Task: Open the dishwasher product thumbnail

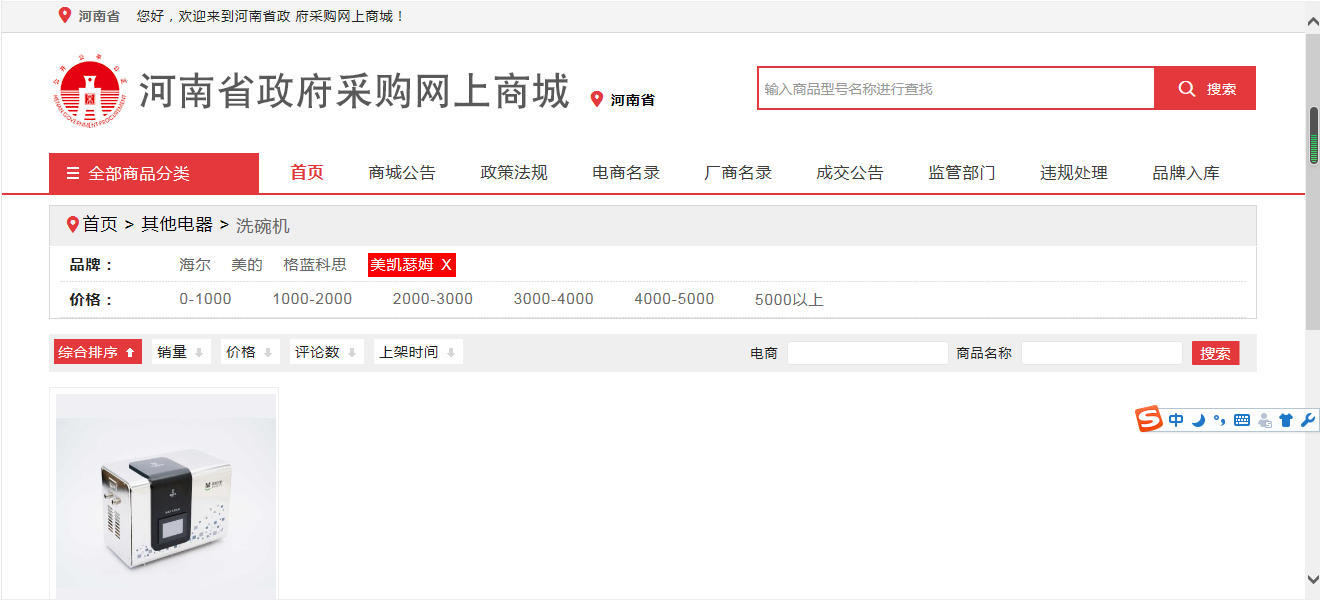Action: pyautogui.click(x=165, y=495)
